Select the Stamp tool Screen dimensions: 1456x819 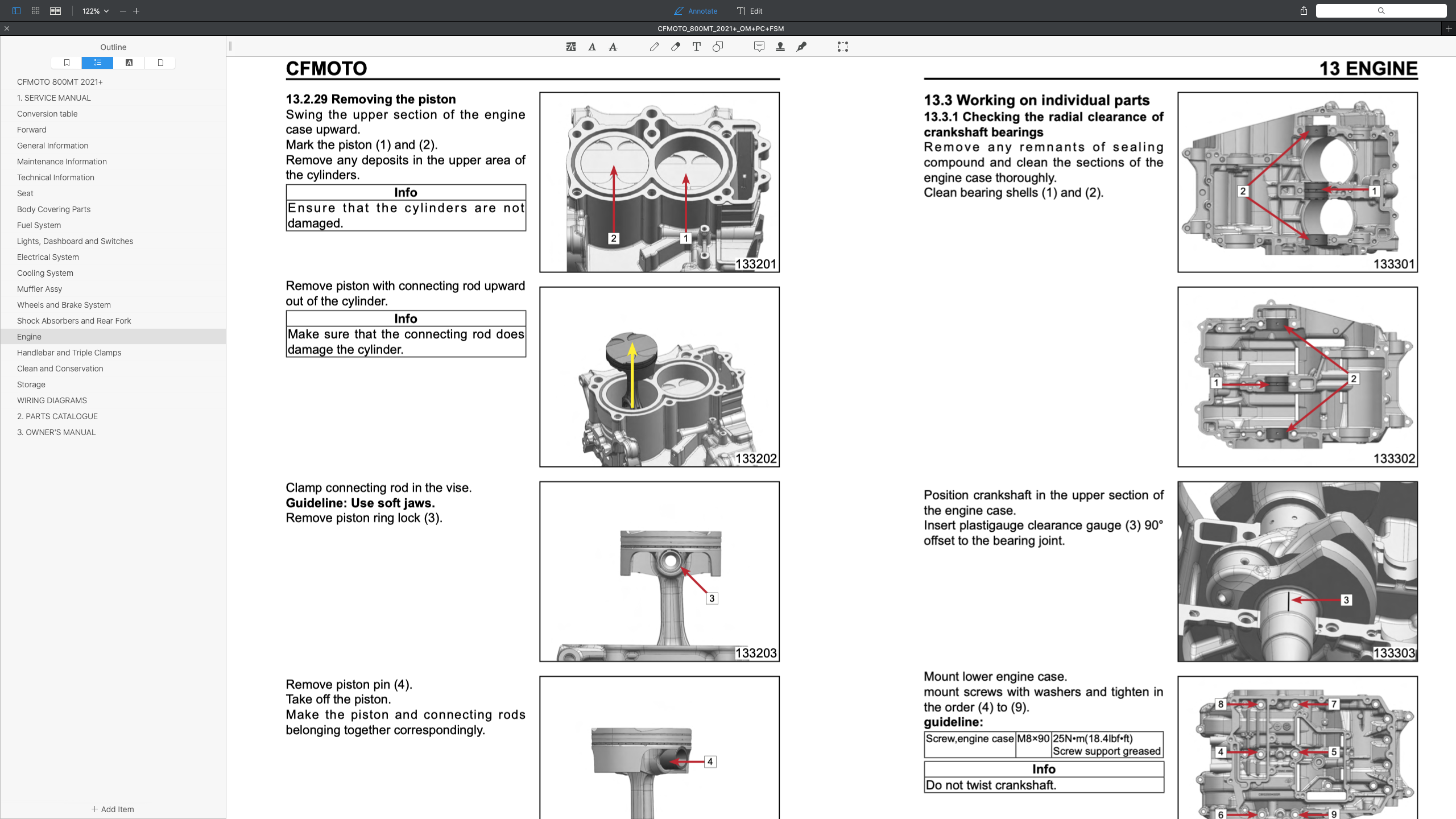[780, 47]
